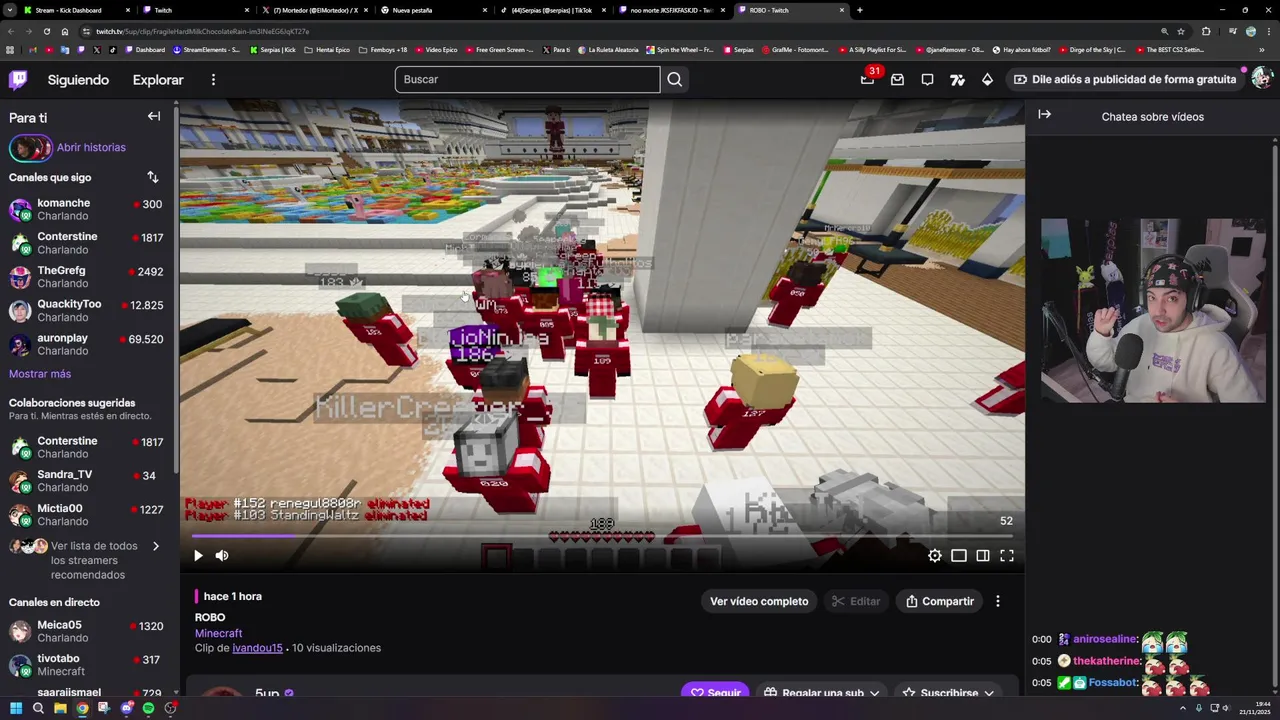Open user avatar menu in top bar

[x=1261, y=79]
